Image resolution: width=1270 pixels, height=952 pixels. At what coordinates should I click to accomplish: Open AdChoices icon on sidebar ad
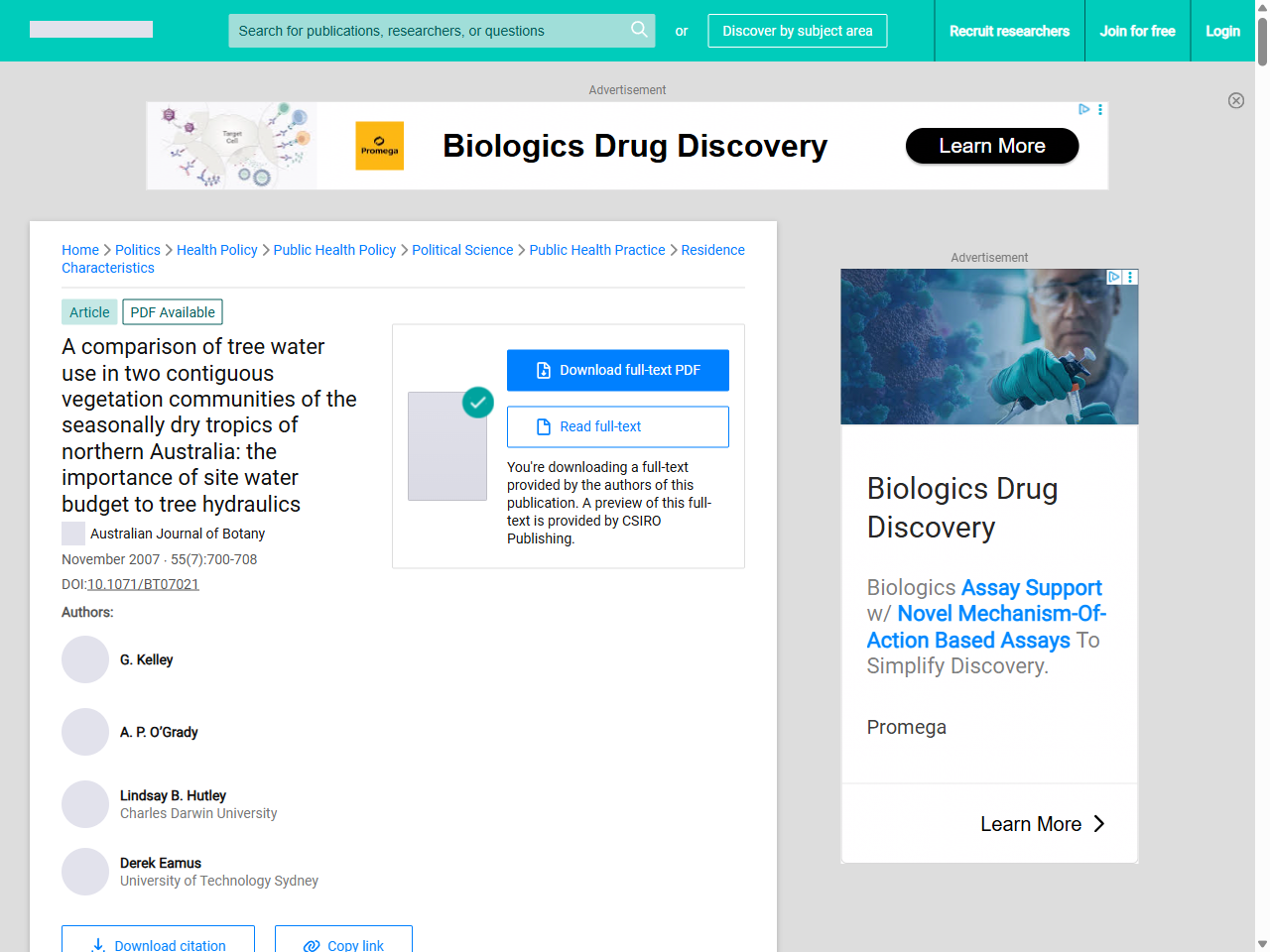click(1114, 277)
